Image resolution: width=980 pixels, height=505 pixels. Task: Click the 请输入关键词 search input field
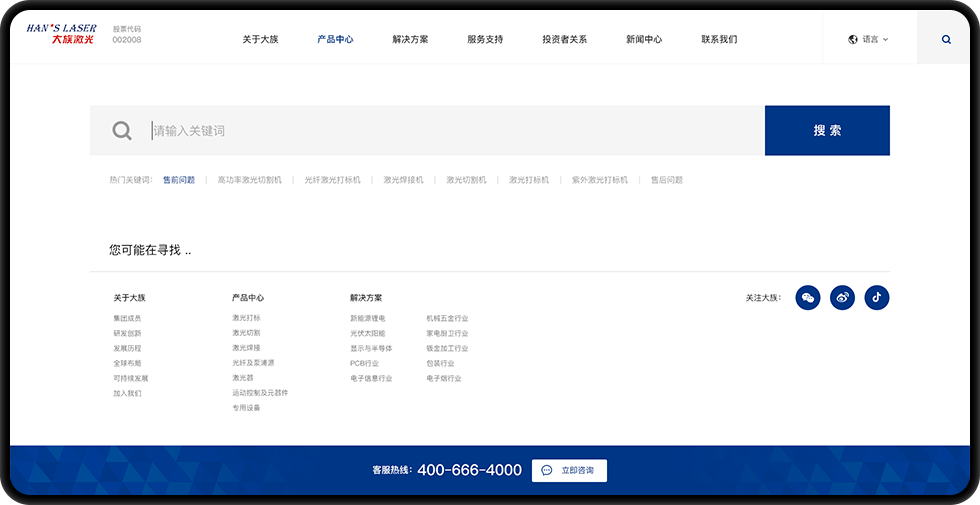tap(450, 131)
